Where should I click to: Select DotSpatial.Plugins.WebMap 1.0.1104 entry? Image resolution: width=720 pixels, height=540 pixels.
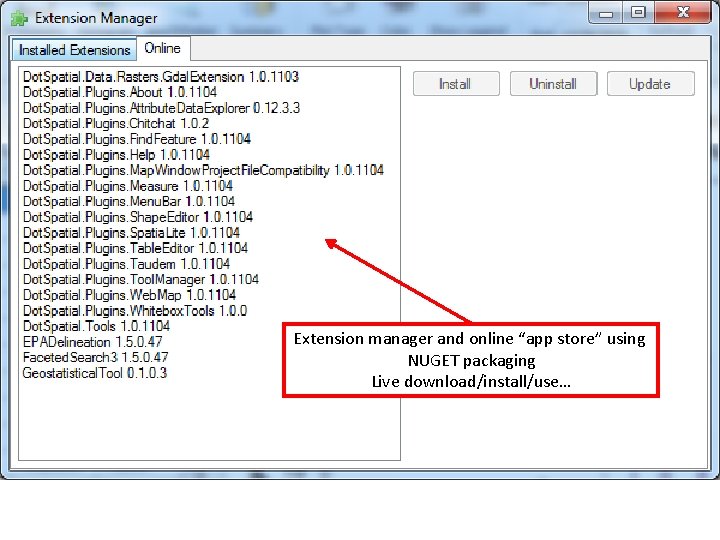[129, 295]
